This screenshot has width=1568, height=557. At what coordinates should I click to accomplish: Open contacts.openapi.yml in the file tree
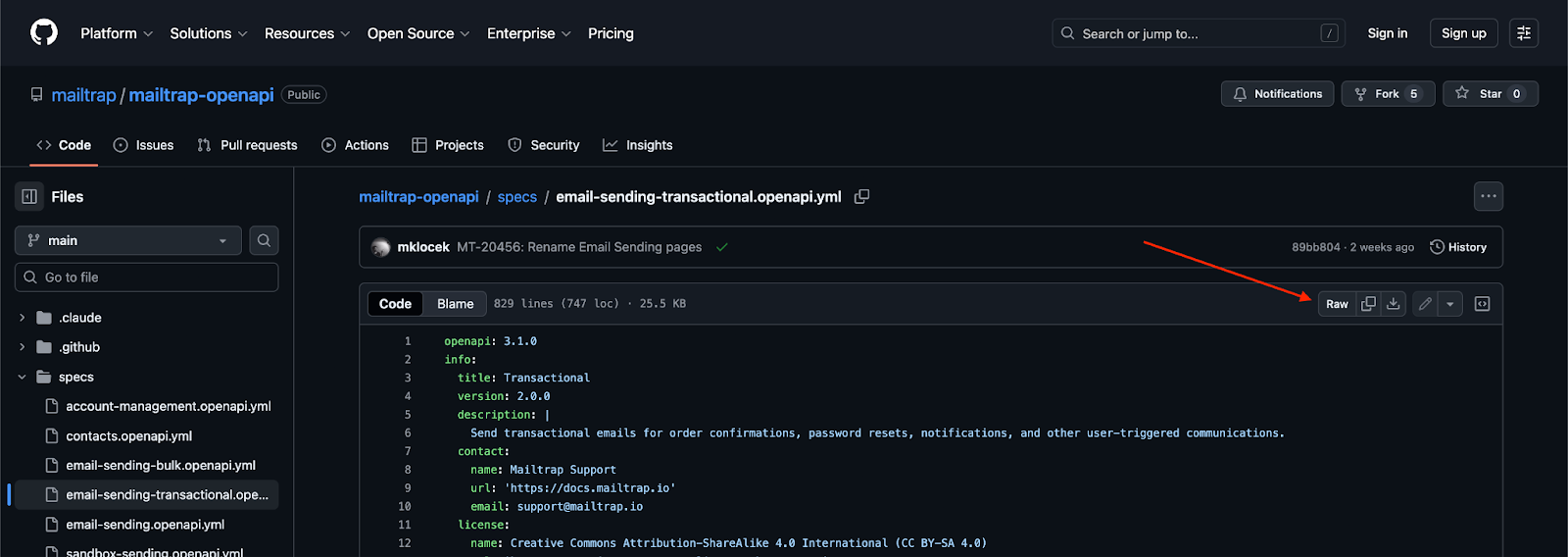pyautogui.click(x=128, y=436)
